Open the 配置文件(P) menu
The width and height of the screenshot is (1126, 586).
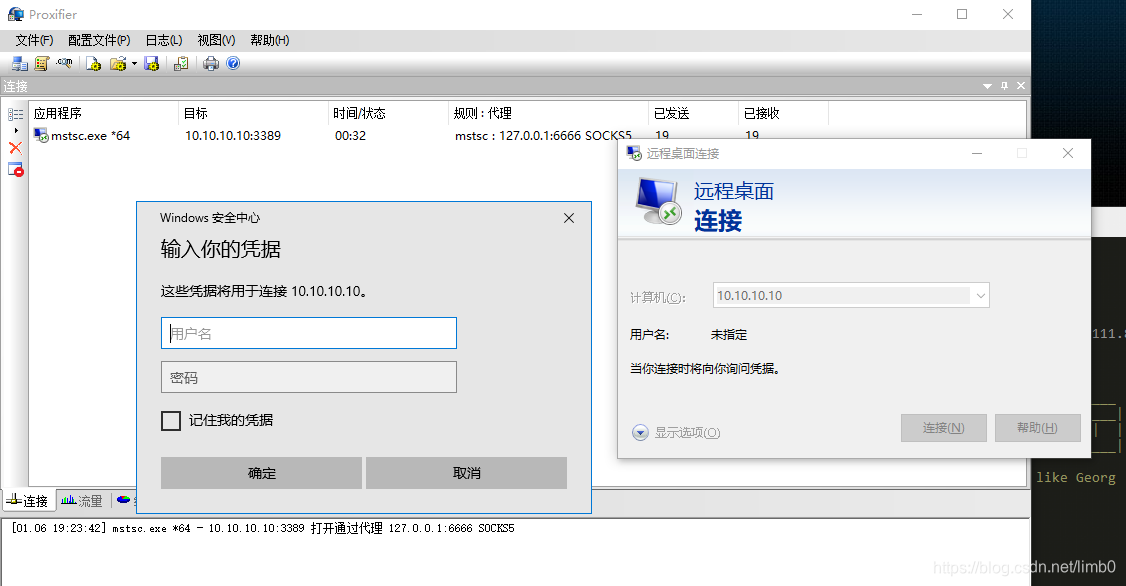coord(99,40)
